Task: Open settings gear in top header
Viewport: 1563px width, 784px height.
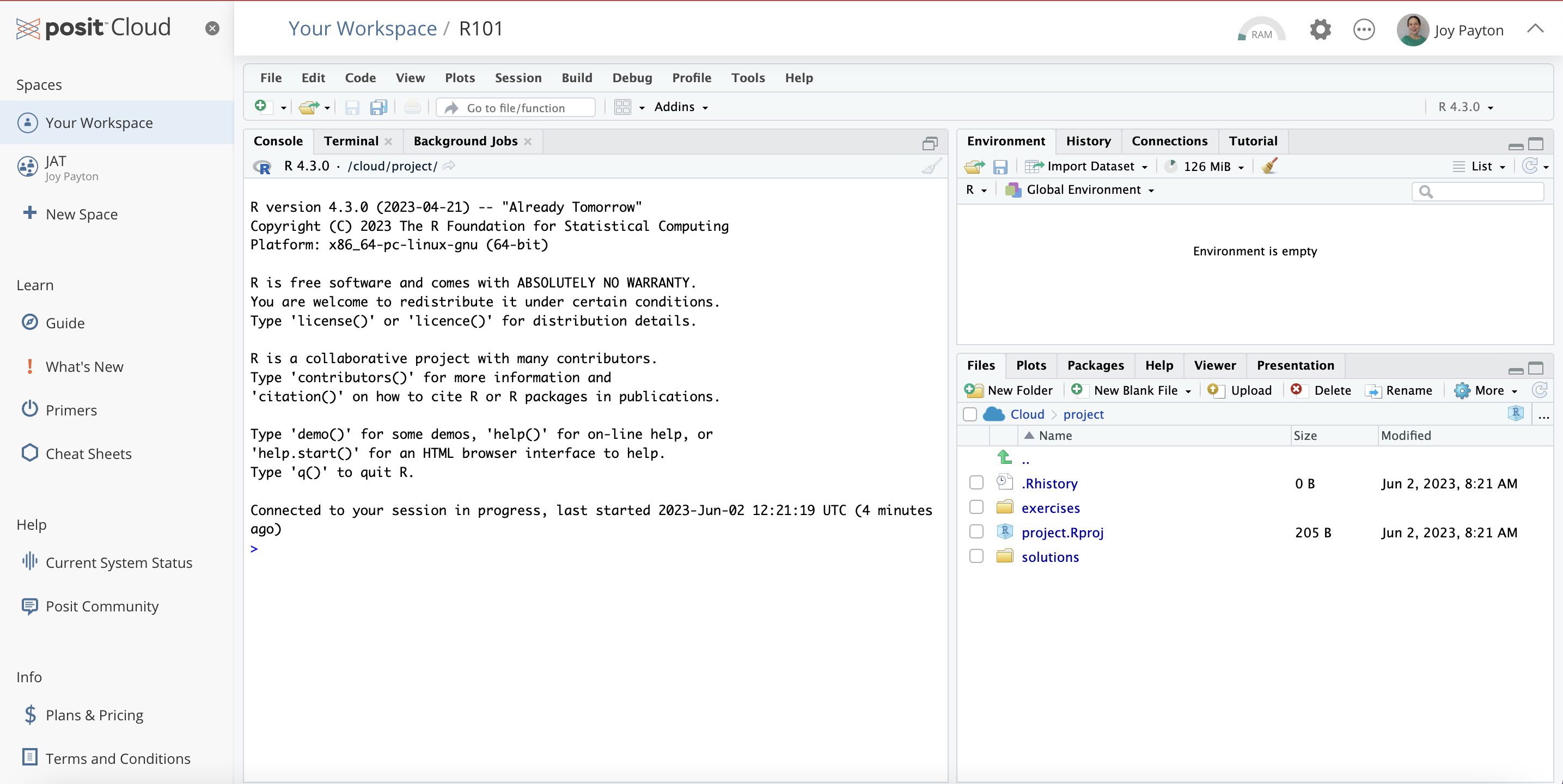Action: 1320,29
